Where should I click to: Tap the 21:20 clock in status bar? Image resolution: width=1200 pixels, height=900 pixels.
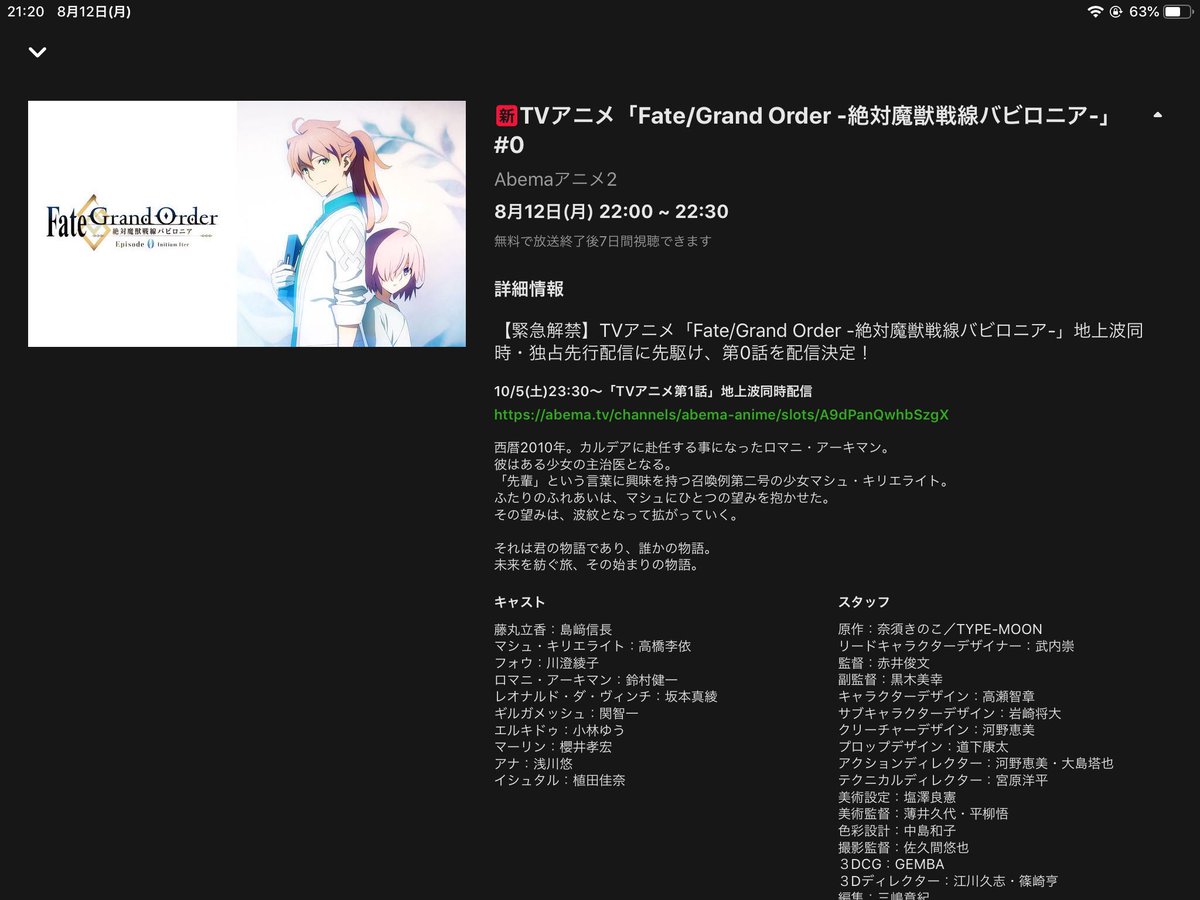coord(24,12)
